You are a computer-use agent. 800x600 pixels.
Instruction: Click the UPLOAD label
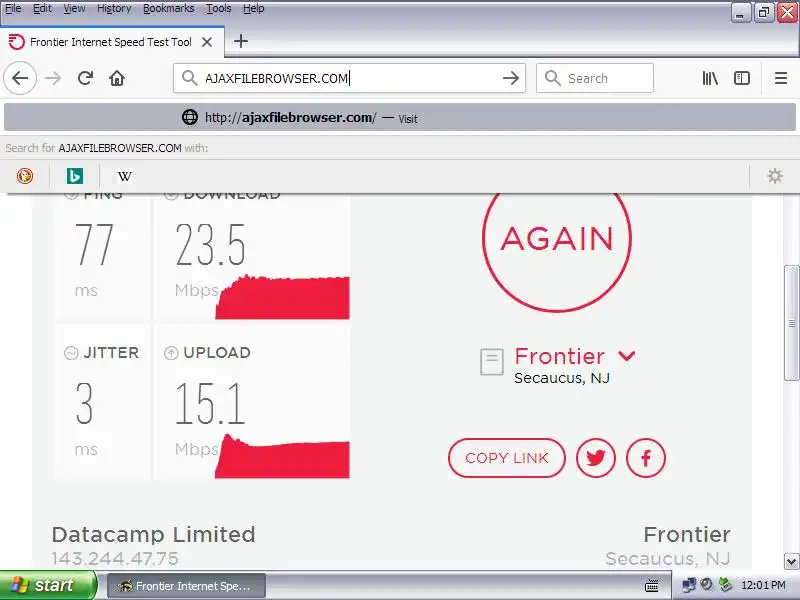[x=217, y=353]
